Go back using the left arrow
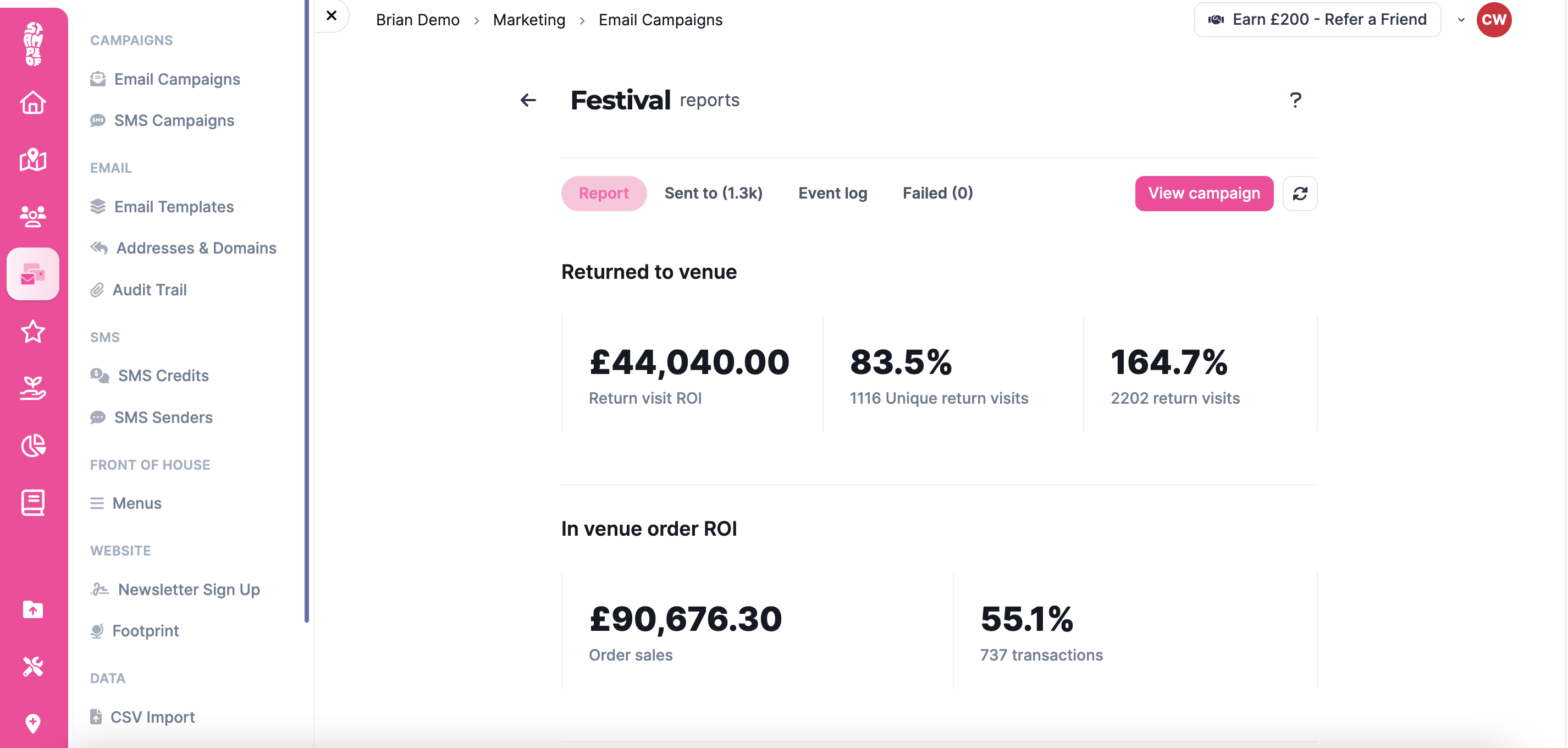 [x=528, y=100]
